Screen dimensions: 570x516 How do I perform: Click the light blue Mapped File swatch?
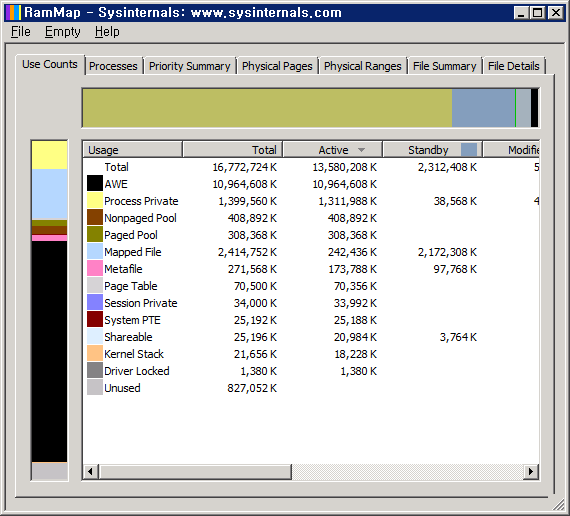click(x=95, y=251)
